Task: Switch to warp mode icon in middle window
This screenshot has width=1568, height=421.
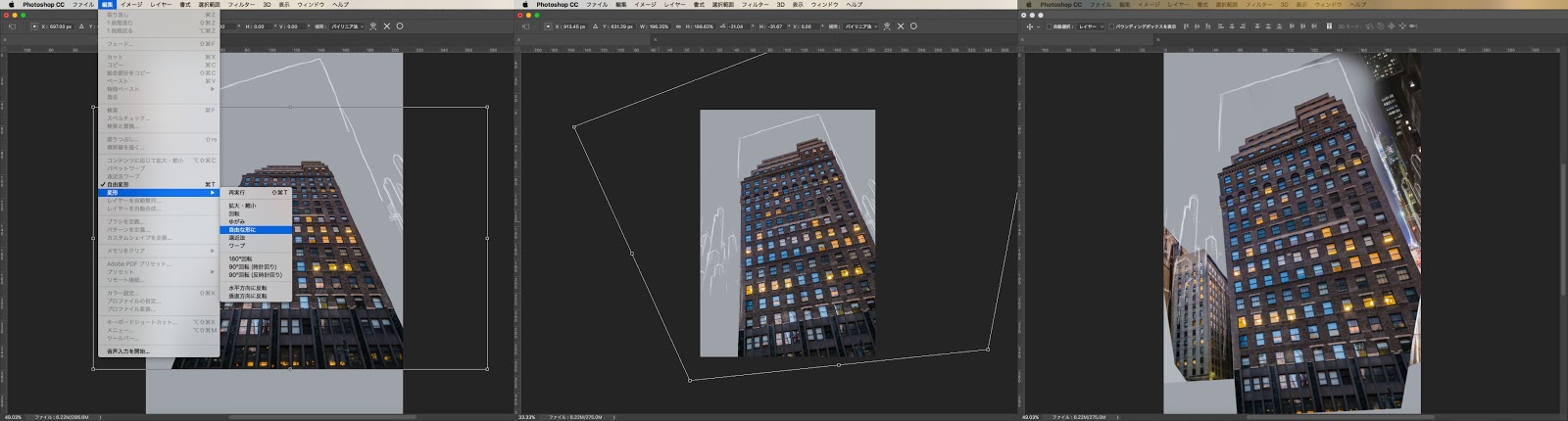Action: tap(886, 26)
